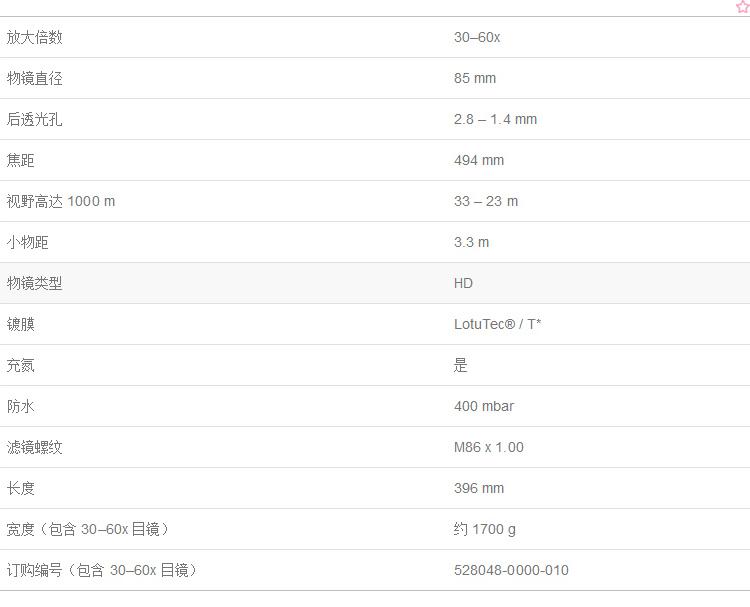Click the 396 mm length value

[x=479, y=488]
